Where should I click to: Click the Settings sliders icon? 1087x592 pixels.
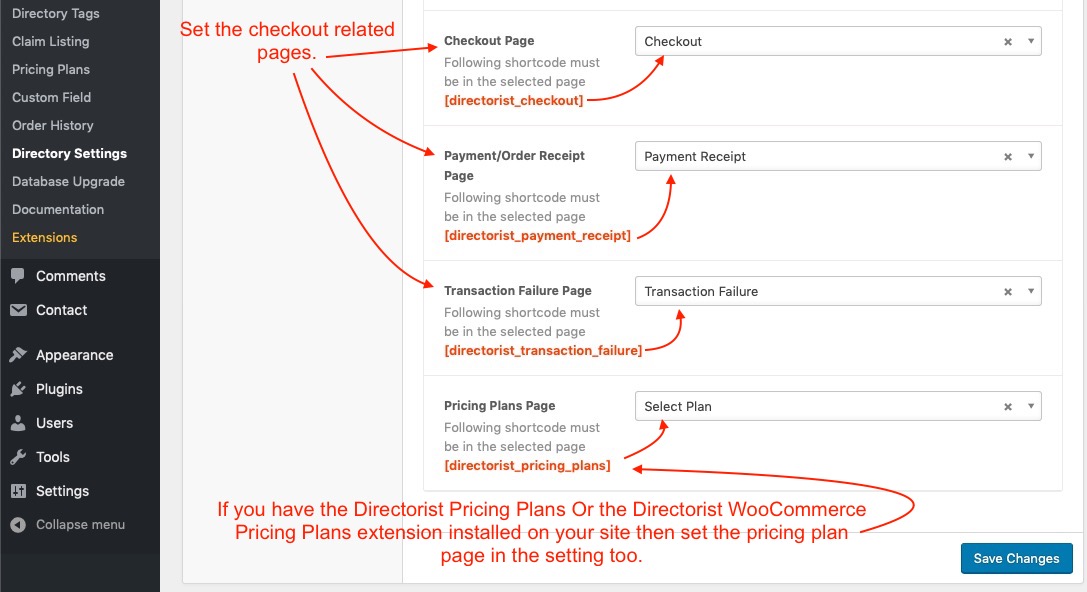pyautogui.click(x=18, y=491)
